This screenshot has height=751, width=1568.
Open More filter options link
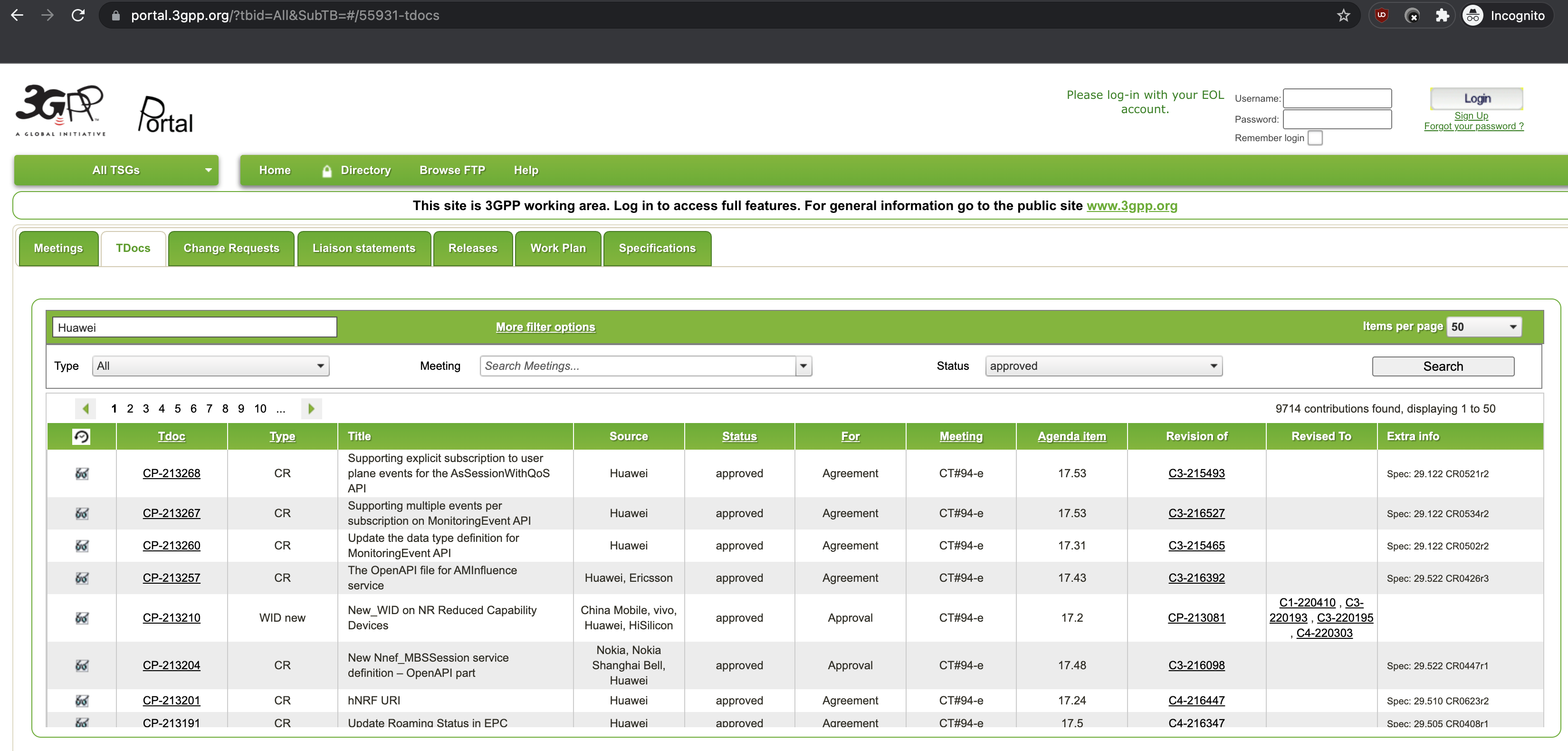(545, 327)
